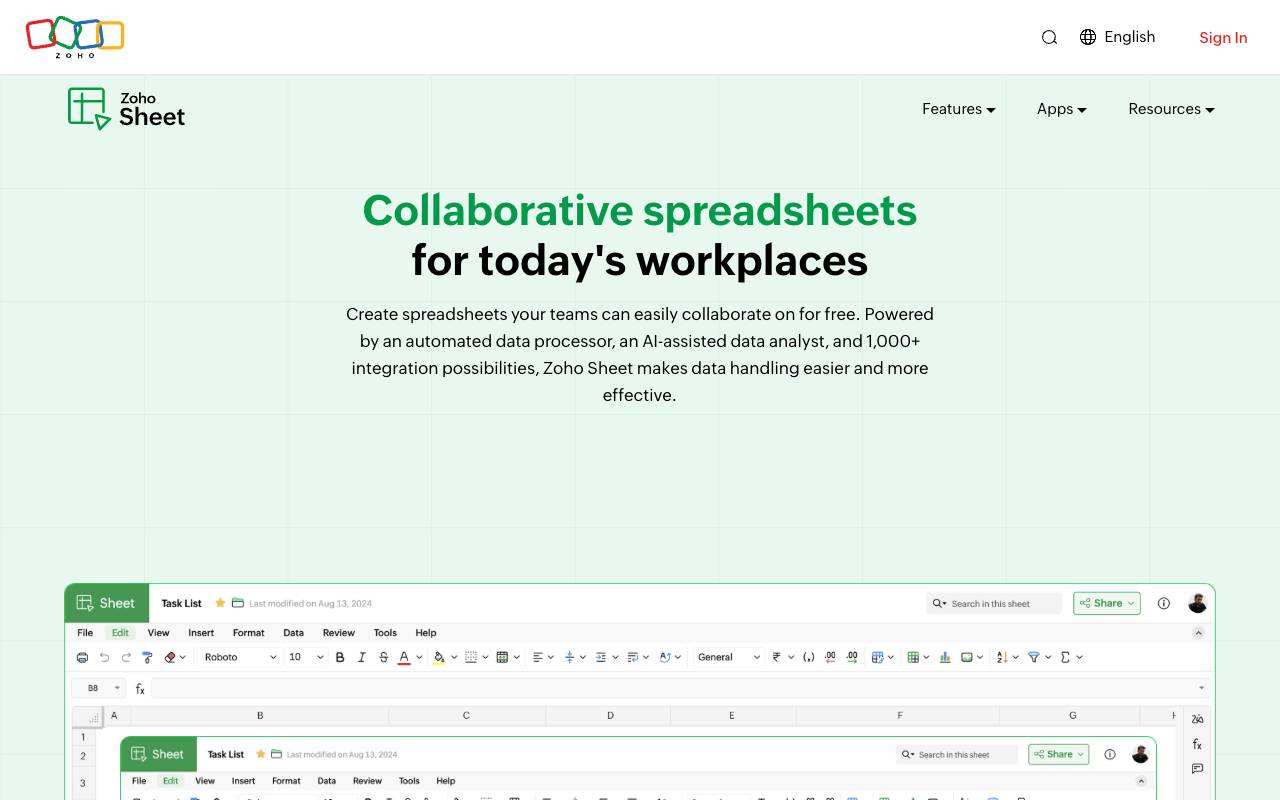Click the Share button in outer Sheet header

(1107, 603)
